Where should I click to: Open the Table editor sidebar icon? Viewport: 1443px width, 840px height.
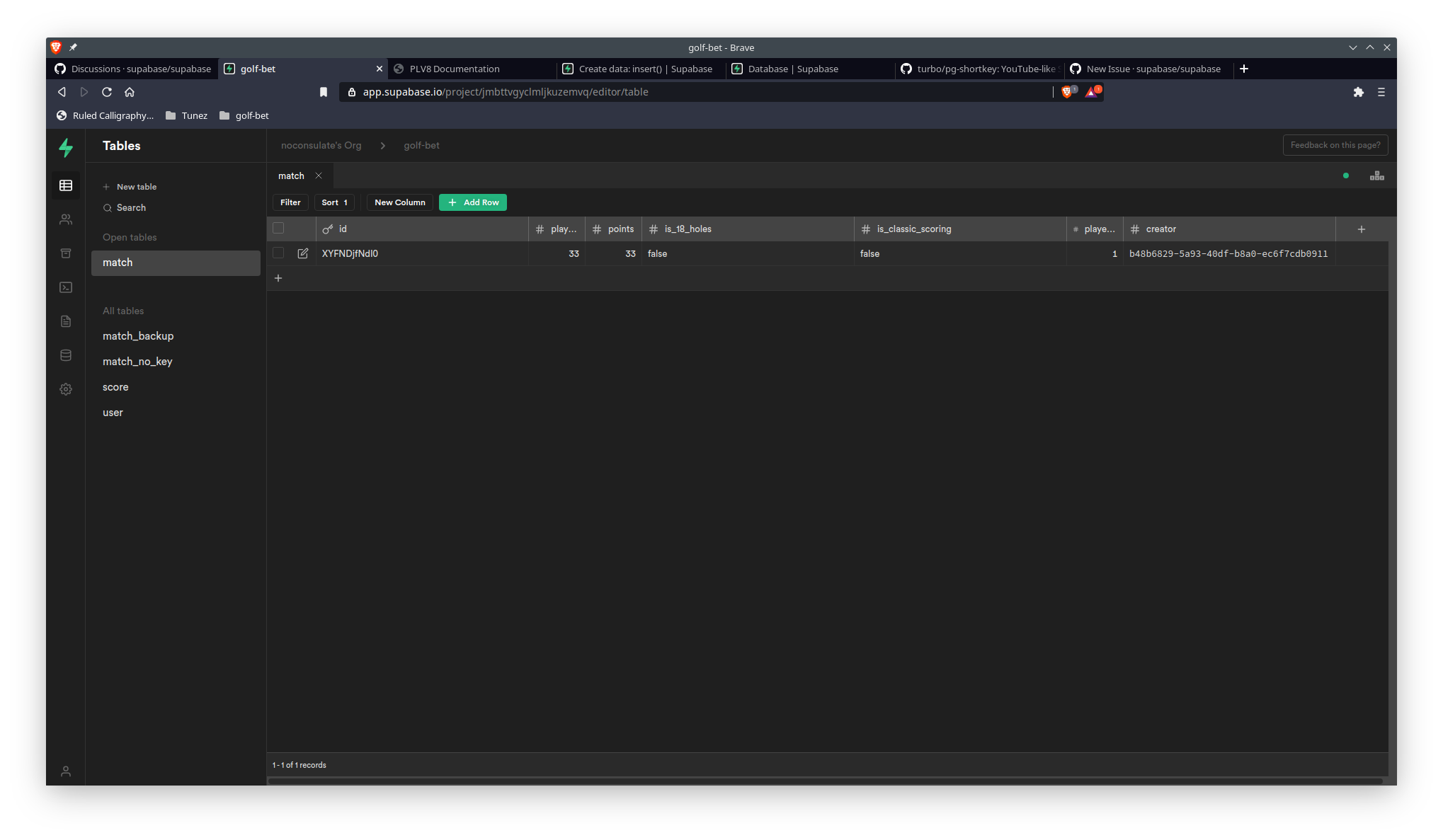[66, 185]
